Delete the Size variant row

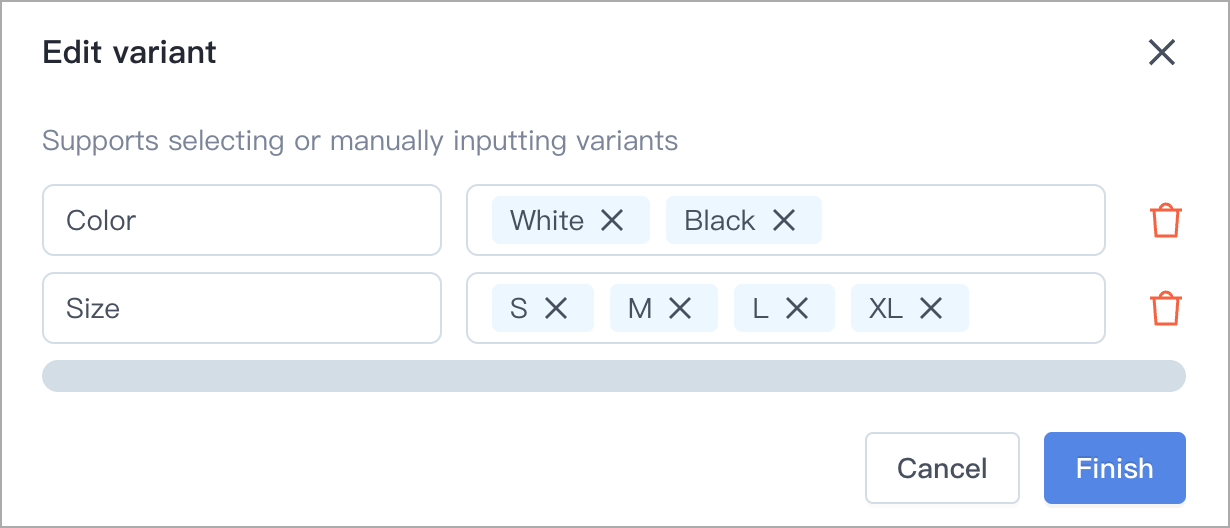coord(1166,308)
